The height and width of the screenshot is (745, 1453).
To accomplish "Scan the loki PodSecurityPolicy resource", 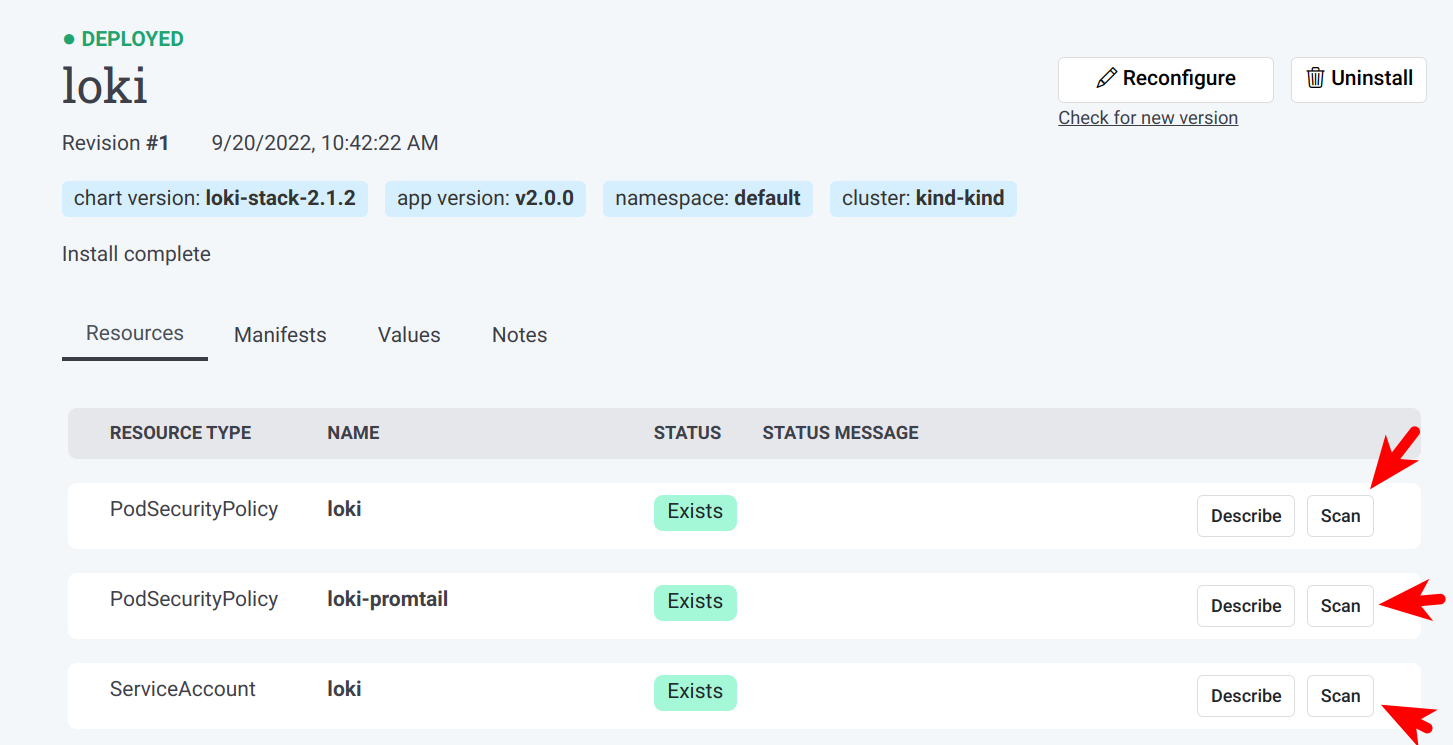I will click(1340, 516).
